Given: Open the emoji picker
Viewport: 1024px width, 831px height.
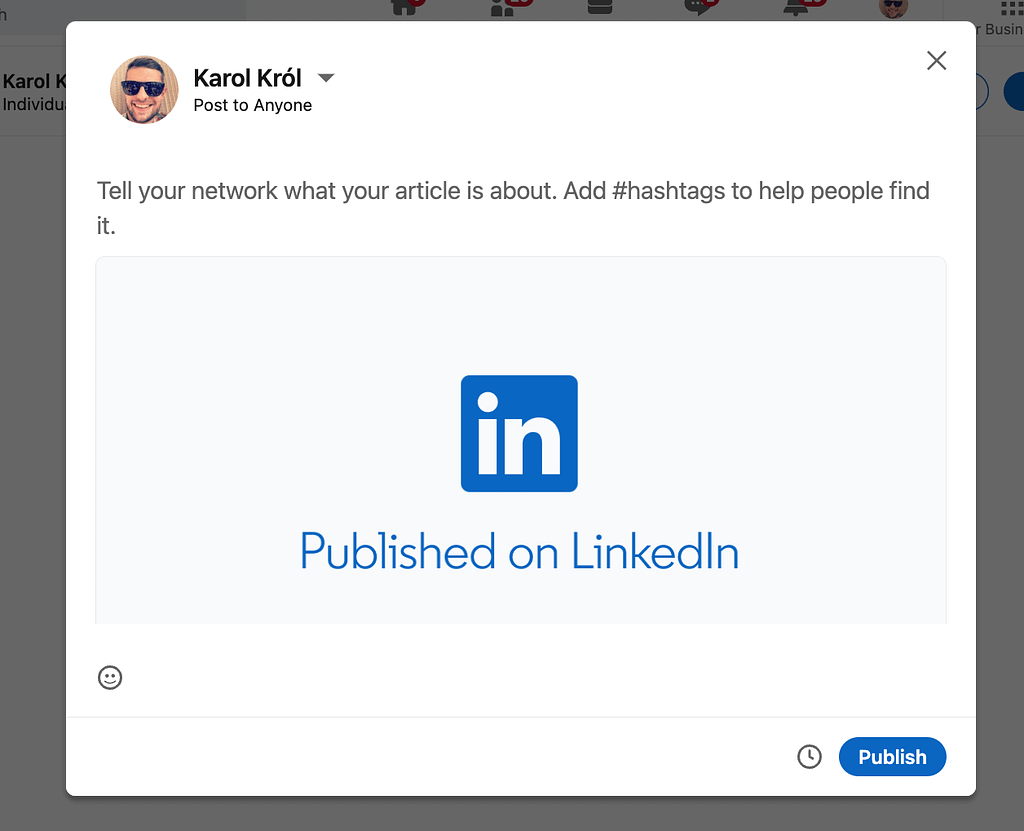Looking at the screenshot, I should click(x=110, y=678).
